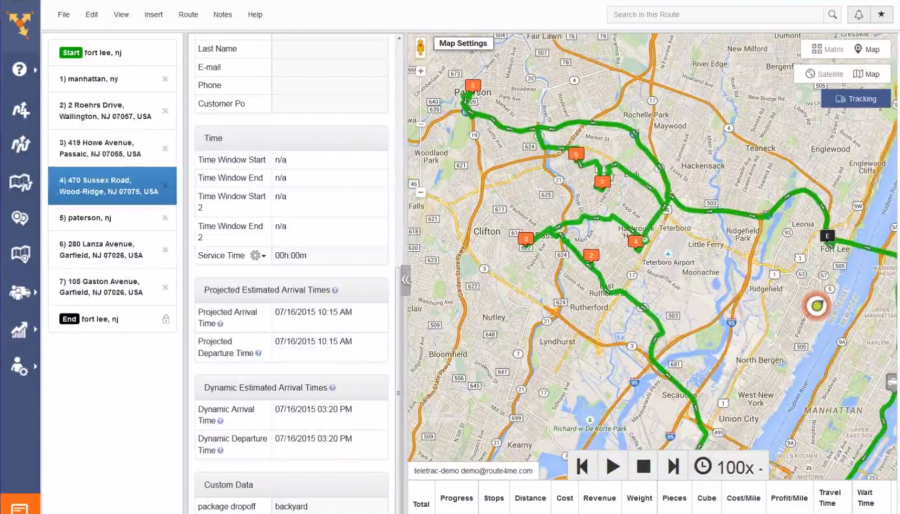Open the plan new route sidebar icon

tap(20, 109)
